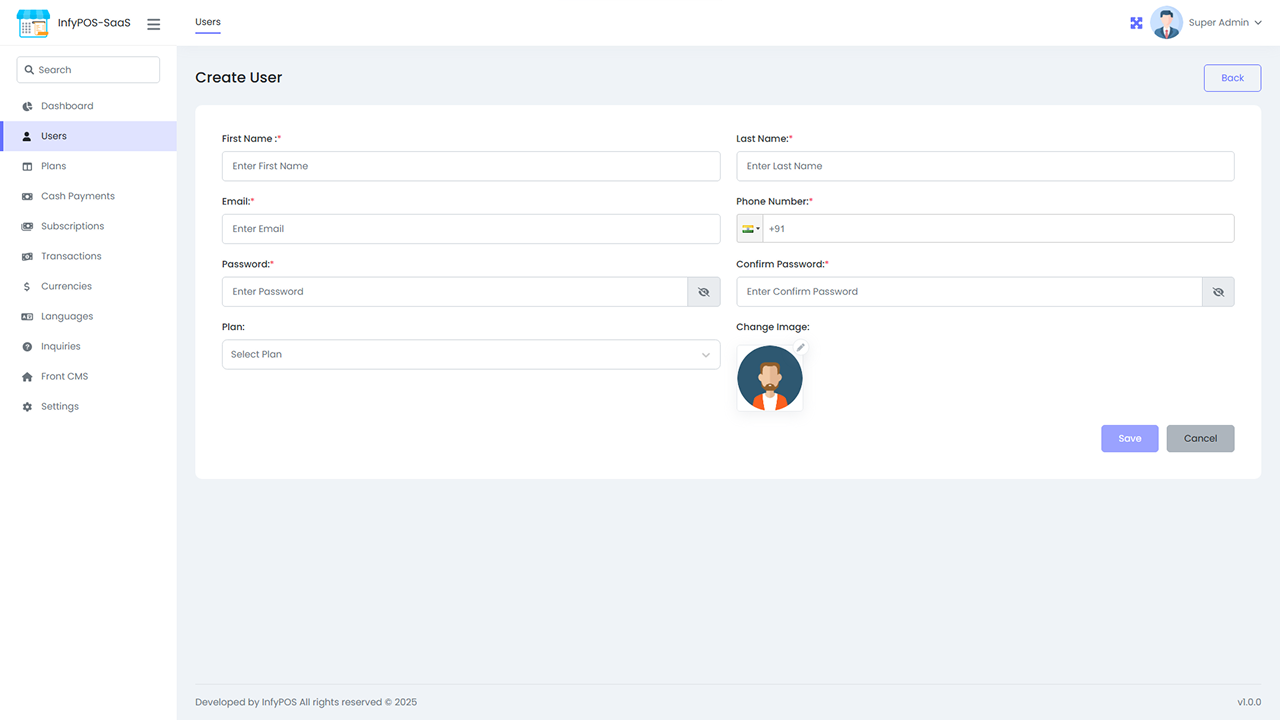Click the Languages sidebar icon
This screenshot has width=1280, height=720.
pyautogui.click(x=24, y=316)
